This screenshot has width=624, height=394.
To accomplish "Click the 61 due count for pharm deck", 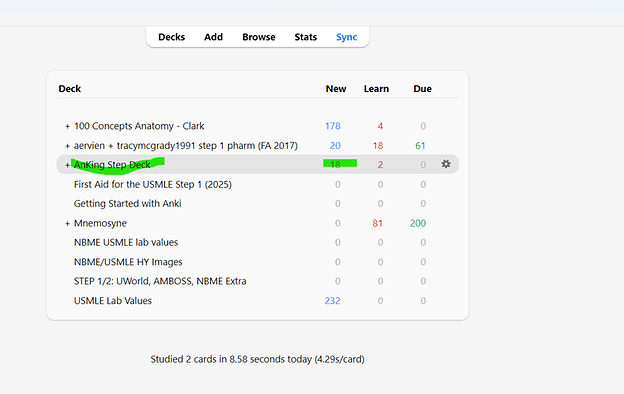I will 420,146.
